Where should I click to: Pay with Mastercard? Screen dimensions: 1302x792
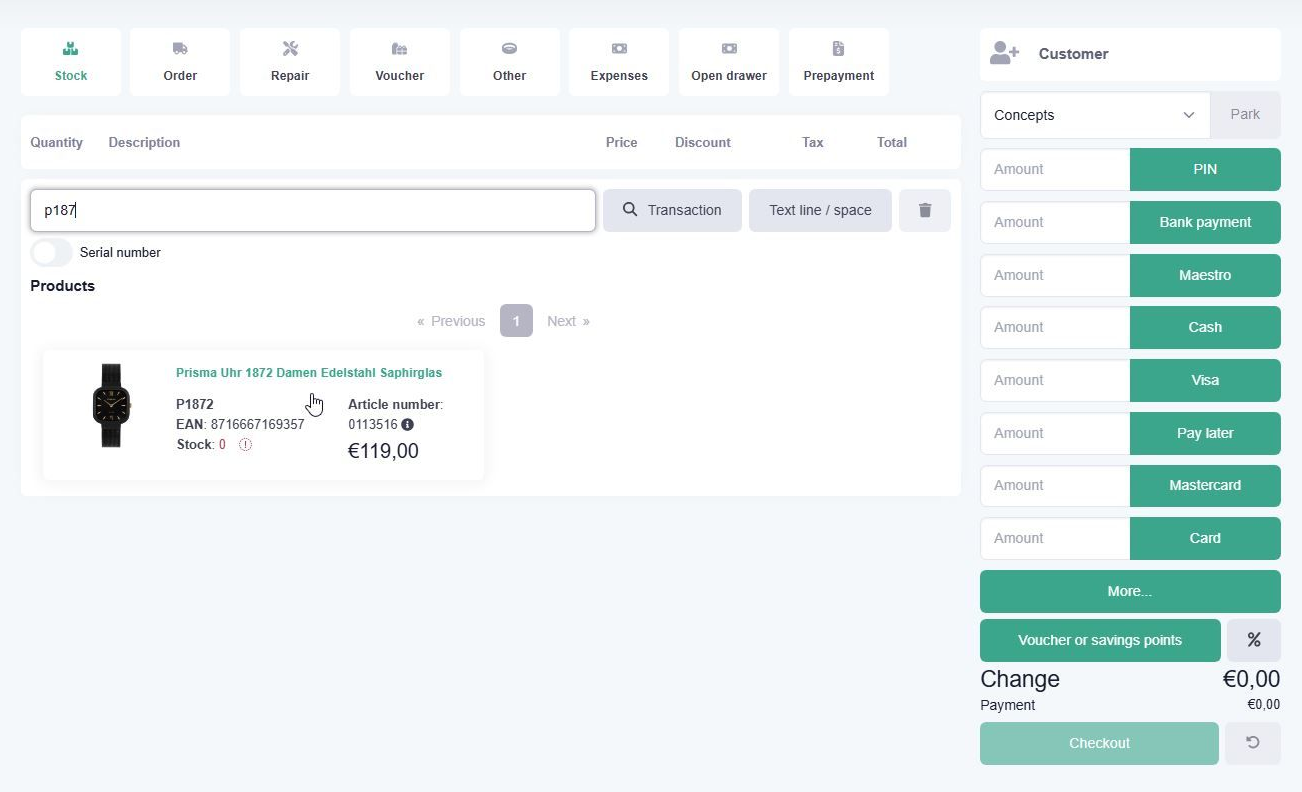pyautogui.click(x=1205, y=485)
